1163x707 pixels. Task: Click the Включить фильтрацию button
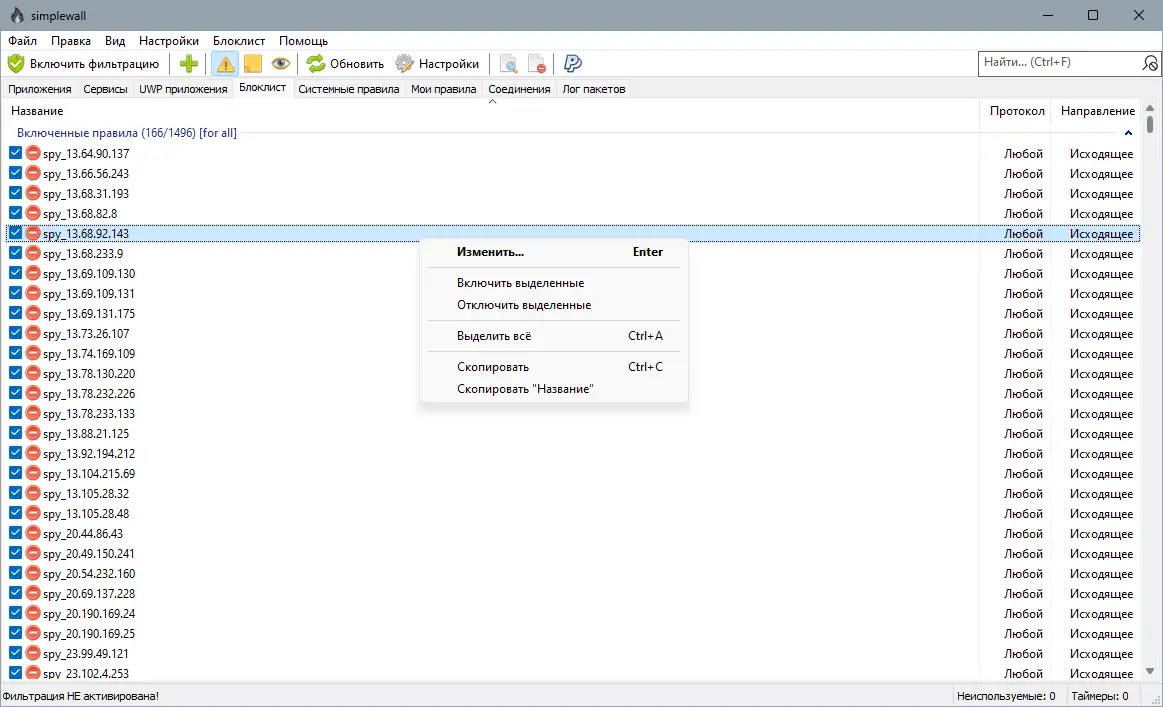[84, 64]
